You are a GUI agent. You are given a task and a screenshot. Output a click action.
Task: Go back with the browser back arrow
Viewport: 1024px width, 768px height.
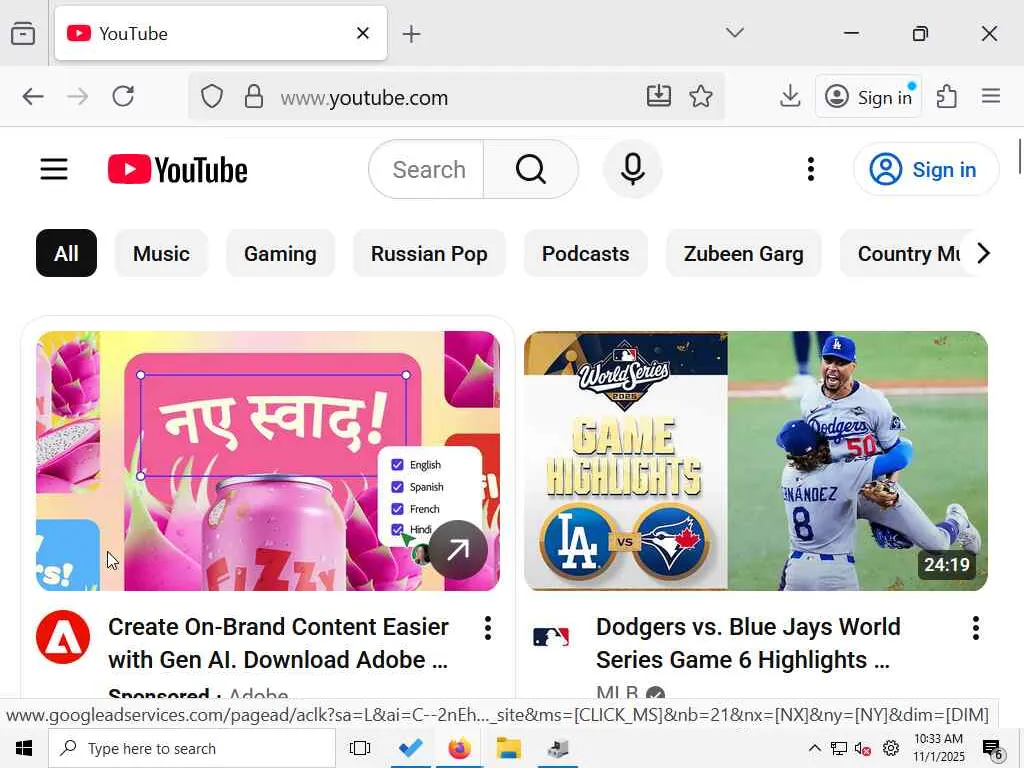[x=33, y=97]
